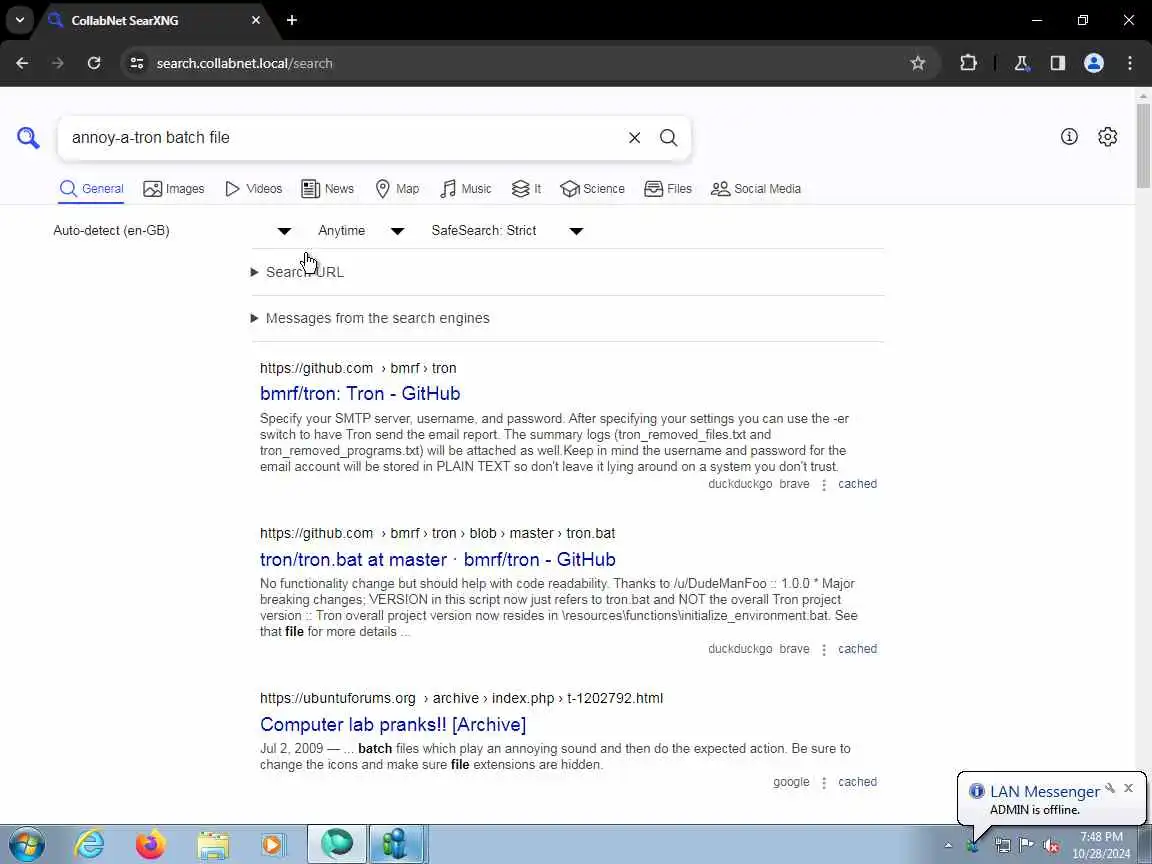
Task: Show hidden tray icons arrow
Action: [x=948, y=845]
